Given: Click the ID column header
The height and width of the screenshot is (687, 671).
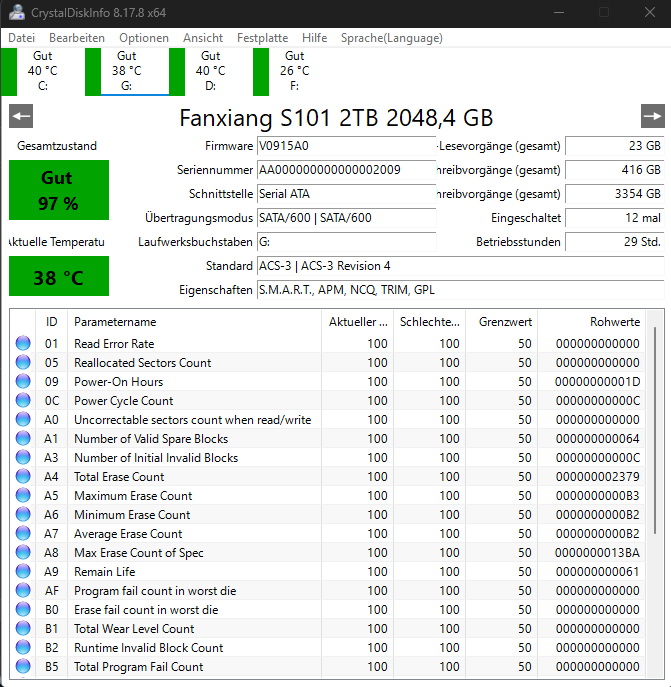Looking at the screenshot, I should (x=51, y=322).
